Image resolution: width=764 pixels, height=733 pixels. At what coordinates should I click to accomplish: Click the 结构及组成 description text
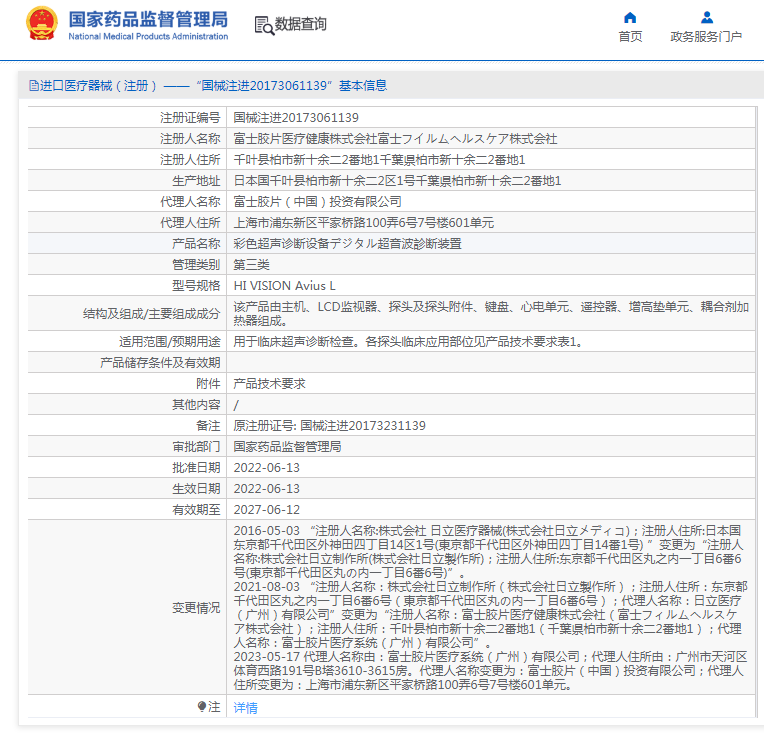point(491,313)
